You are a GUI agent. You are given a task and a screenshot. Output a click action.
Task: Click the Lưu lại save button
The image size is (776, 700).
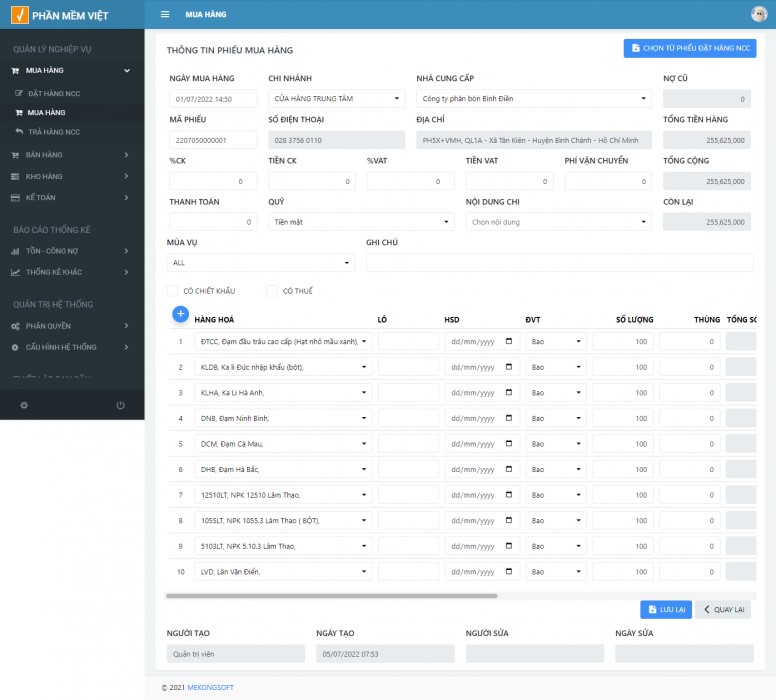665,609
